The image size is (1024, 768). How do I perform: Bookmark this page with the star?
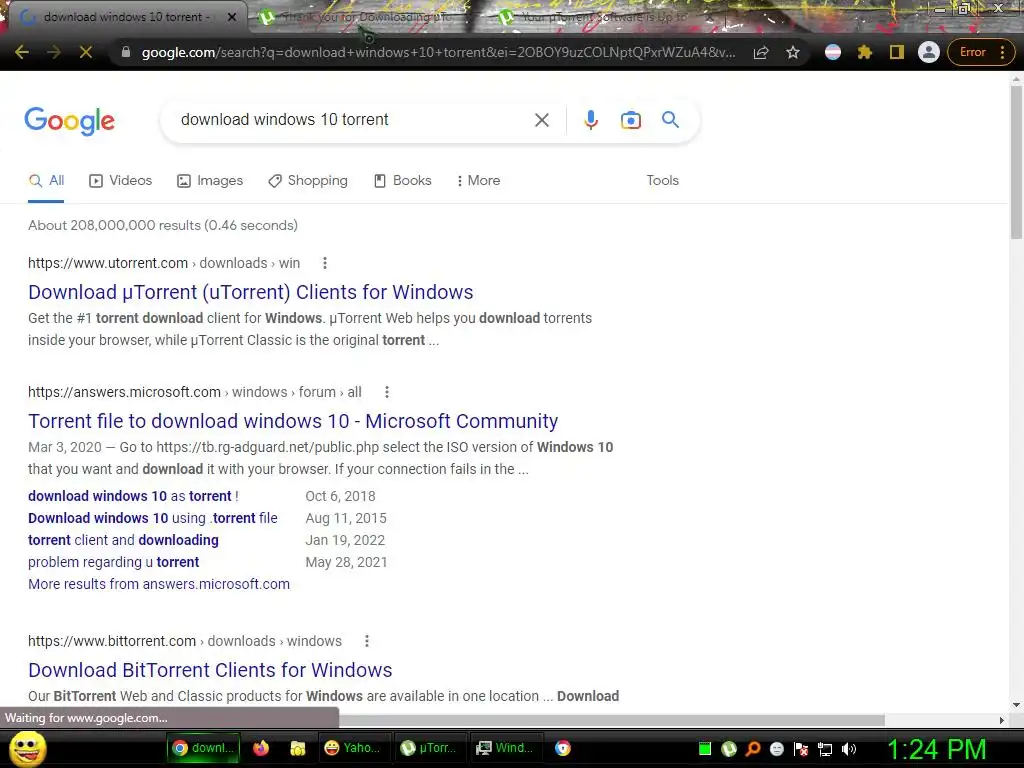(x=793, y=52)
